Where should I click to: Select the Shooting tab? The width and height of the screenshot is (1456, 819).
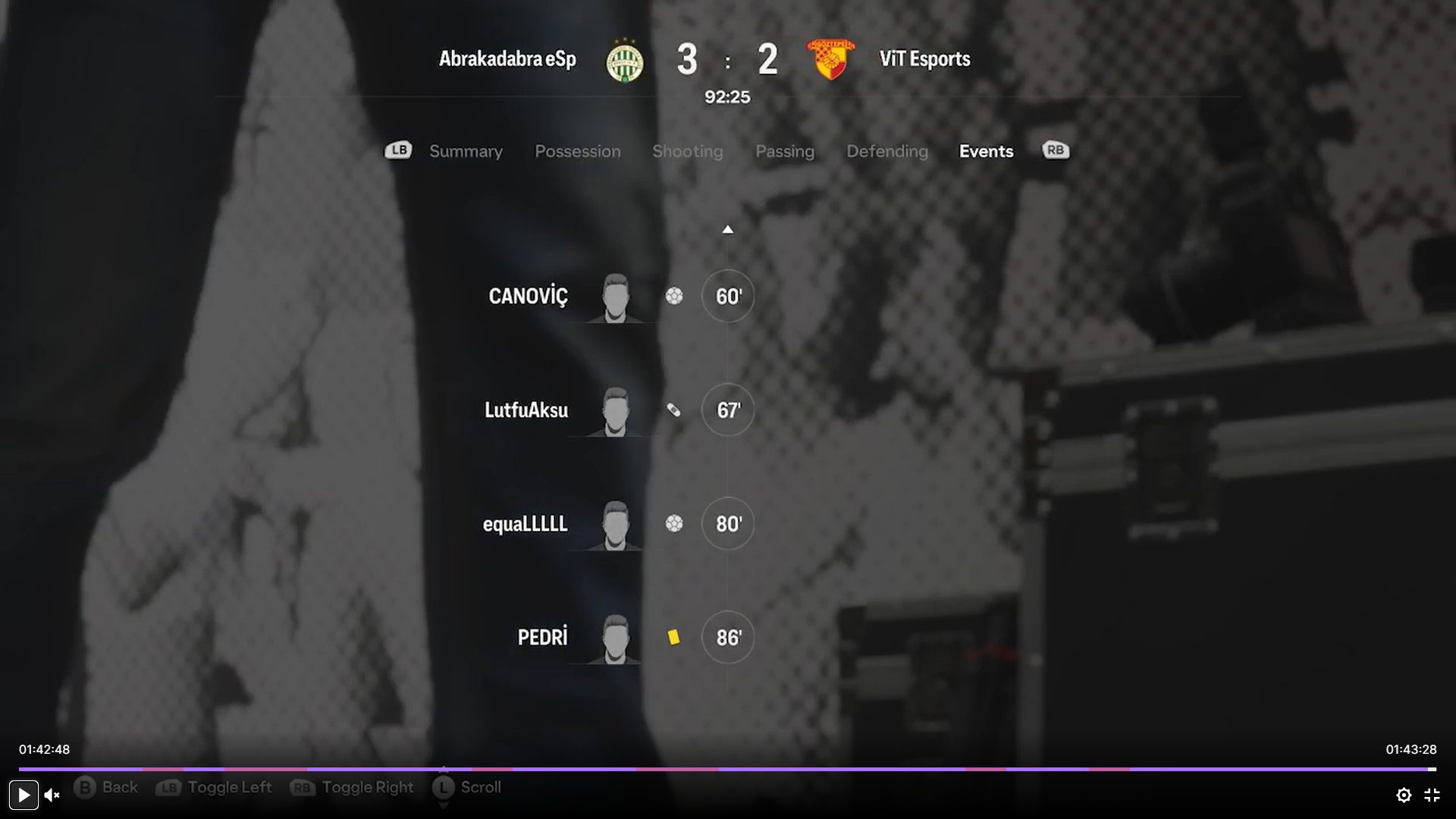(688, 151)
